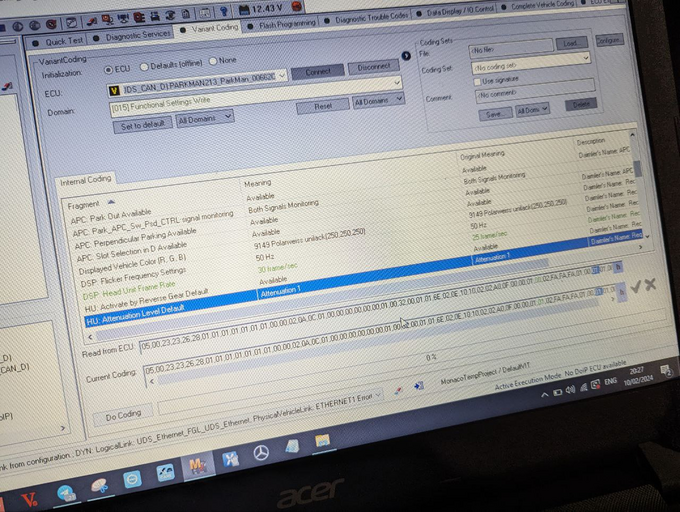This screenshot has height=512, width=680.
Task: Switch to the Quick Test tab
Action: pyautogui.click(x=59, y=42)
